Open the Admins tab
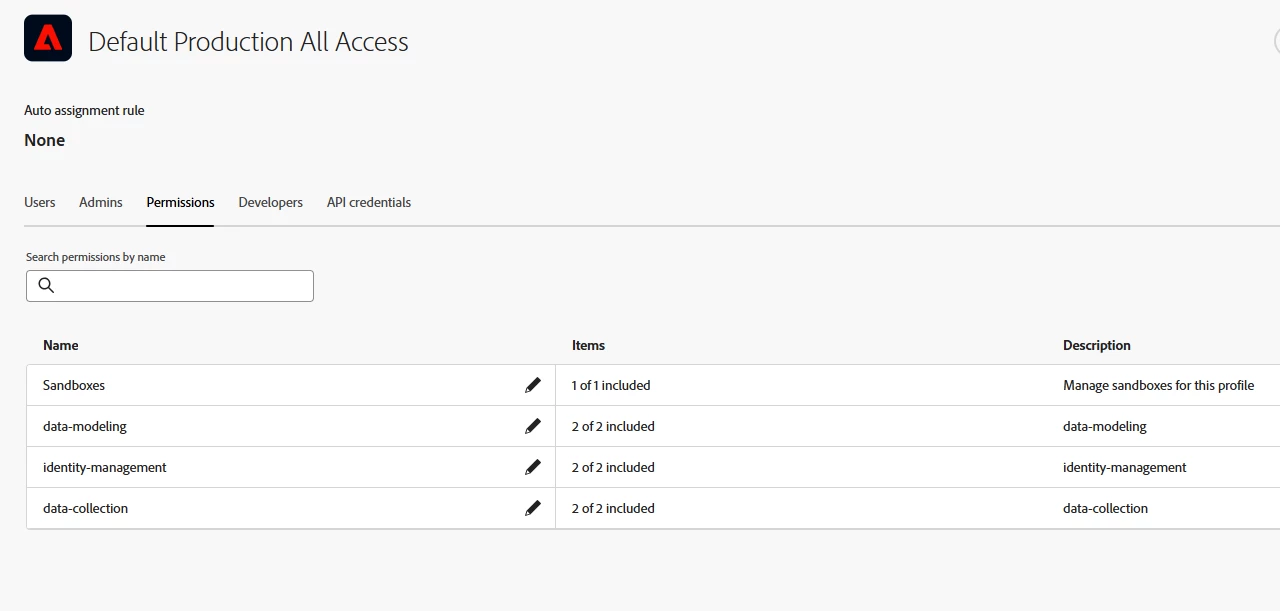1280x611 pixels. [x=101, y=202]
